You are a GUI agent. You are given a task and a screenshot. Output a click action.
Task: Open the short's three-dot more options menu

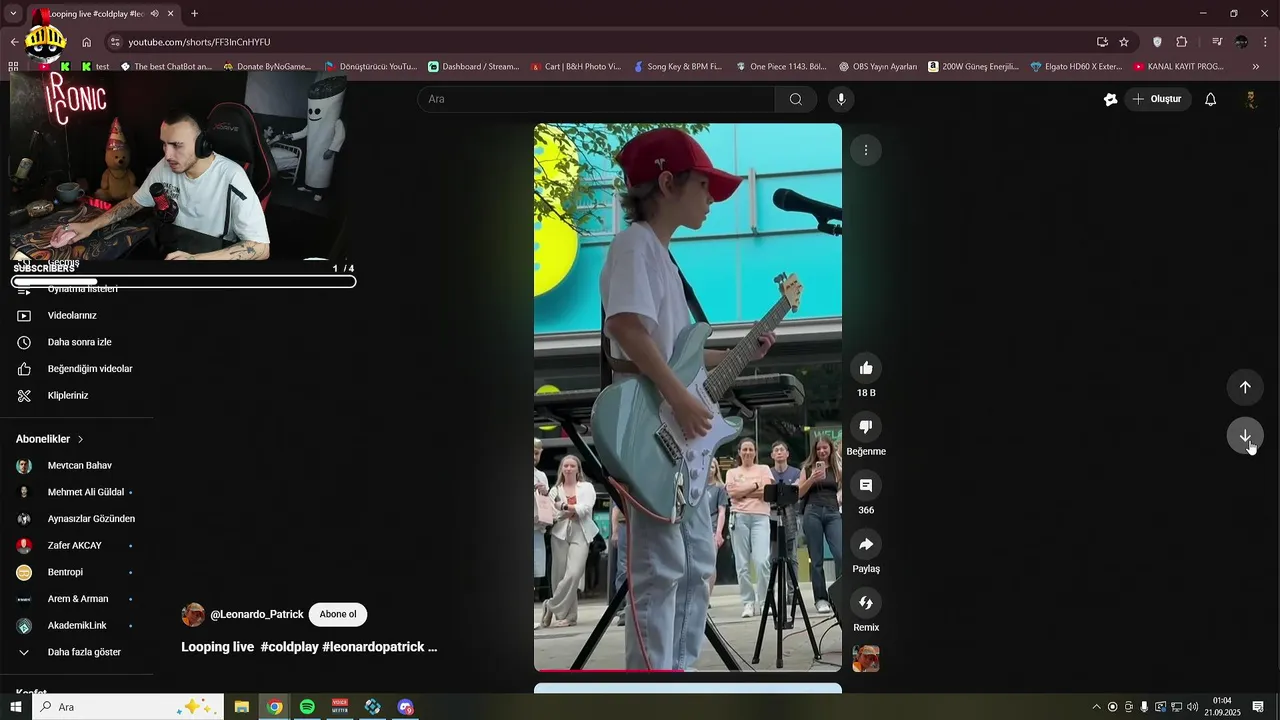click(x=866, y=150)
